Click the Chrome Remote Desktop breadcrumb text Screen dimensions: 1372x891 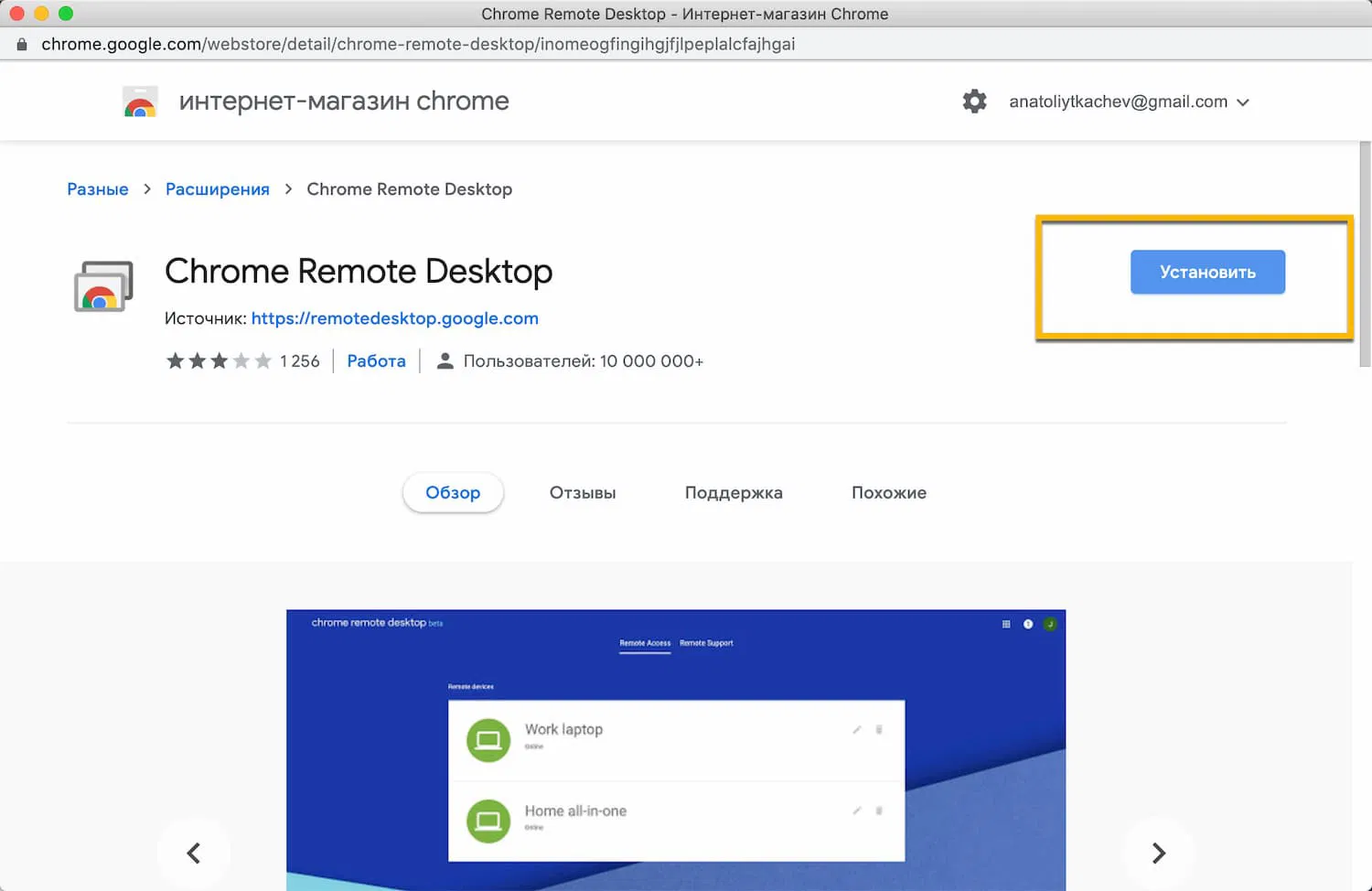[409, 189]
